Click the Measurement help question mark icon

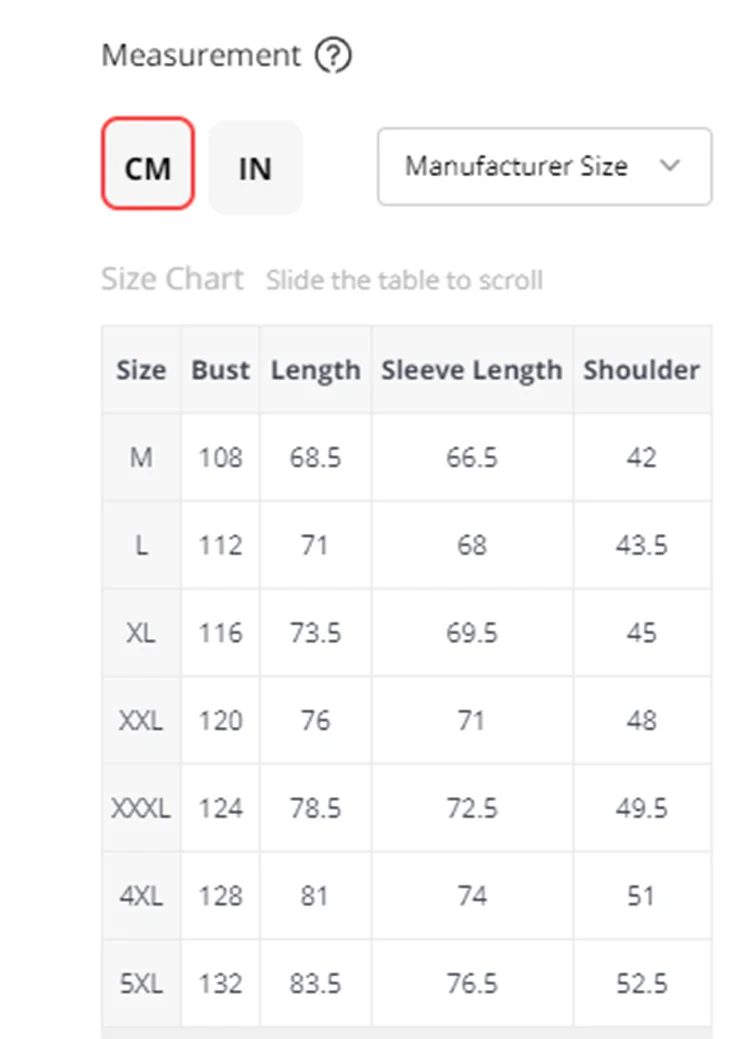coord(333,56)
